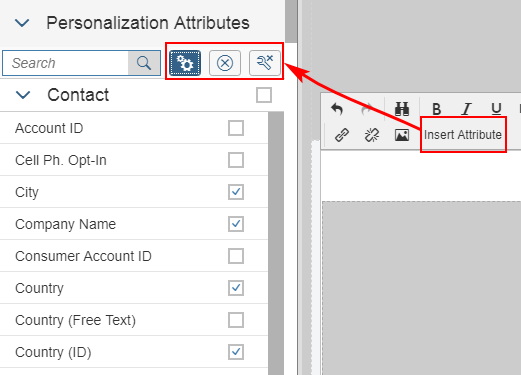Click the Contact group heading
The height and width of the screenshot is (375, 521).
pyautogui.click(x=78, y=95)
